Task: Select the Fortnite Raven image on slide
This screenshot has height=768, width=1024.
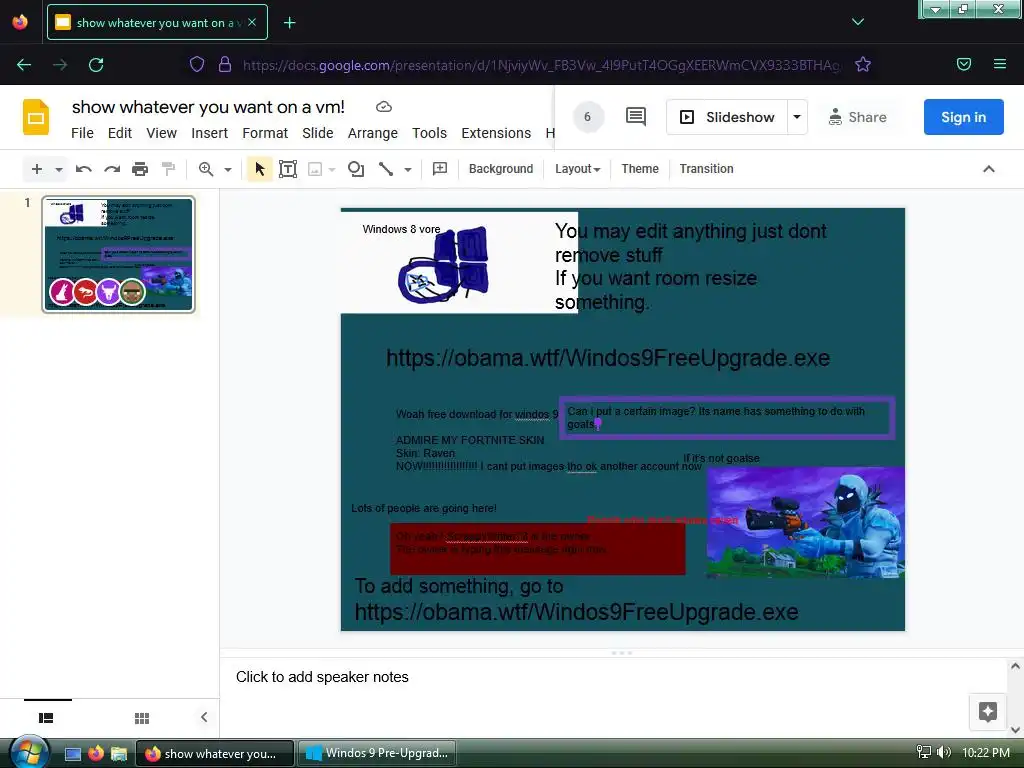Action: [x=805, y=522]
